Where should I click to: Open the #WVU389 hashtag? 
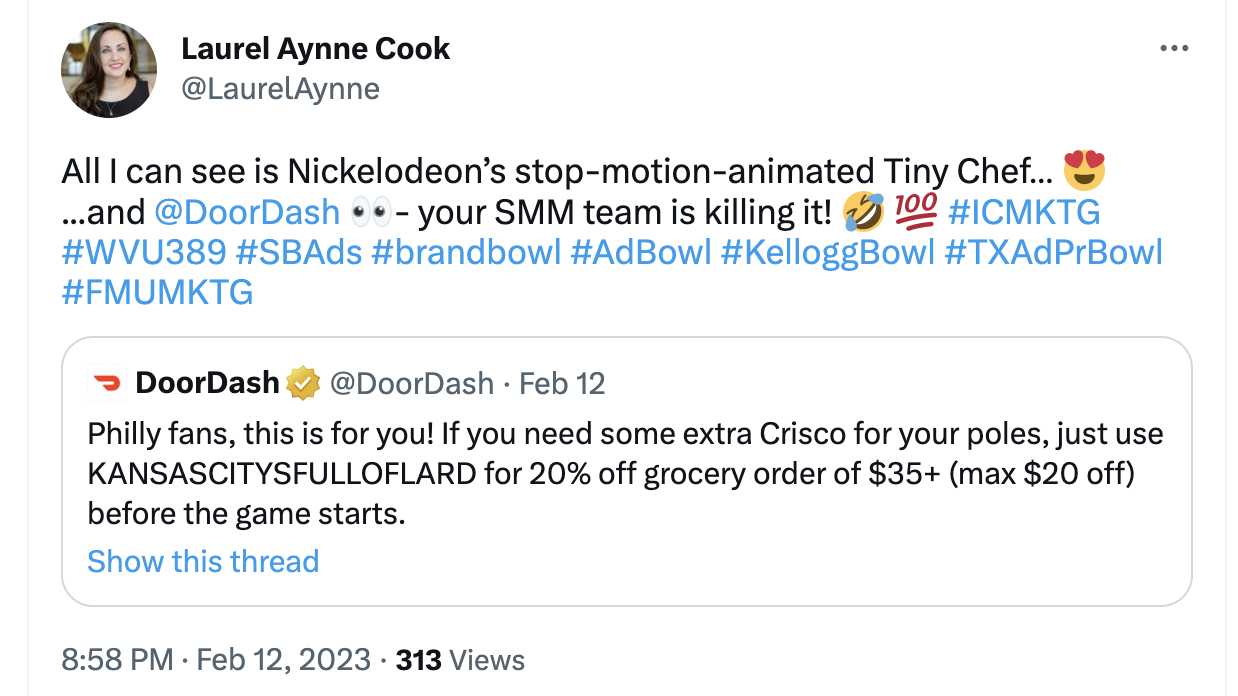tap(145, 252)
